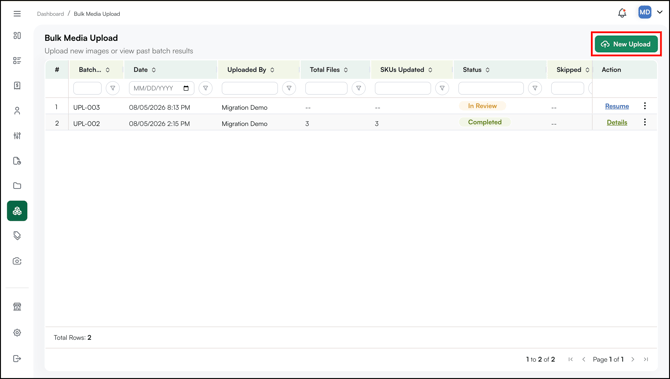Click the Uploaded By filter input
The image size is (670, 379).
[250, 88]
